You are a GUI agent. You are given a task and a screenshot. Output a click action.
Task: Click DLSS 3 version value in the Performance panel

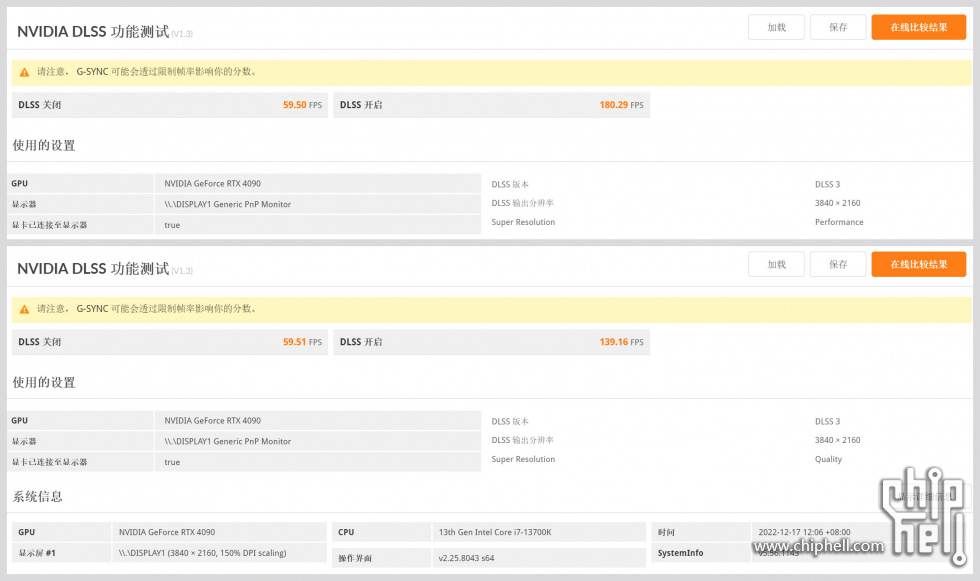tap(828, 184)
